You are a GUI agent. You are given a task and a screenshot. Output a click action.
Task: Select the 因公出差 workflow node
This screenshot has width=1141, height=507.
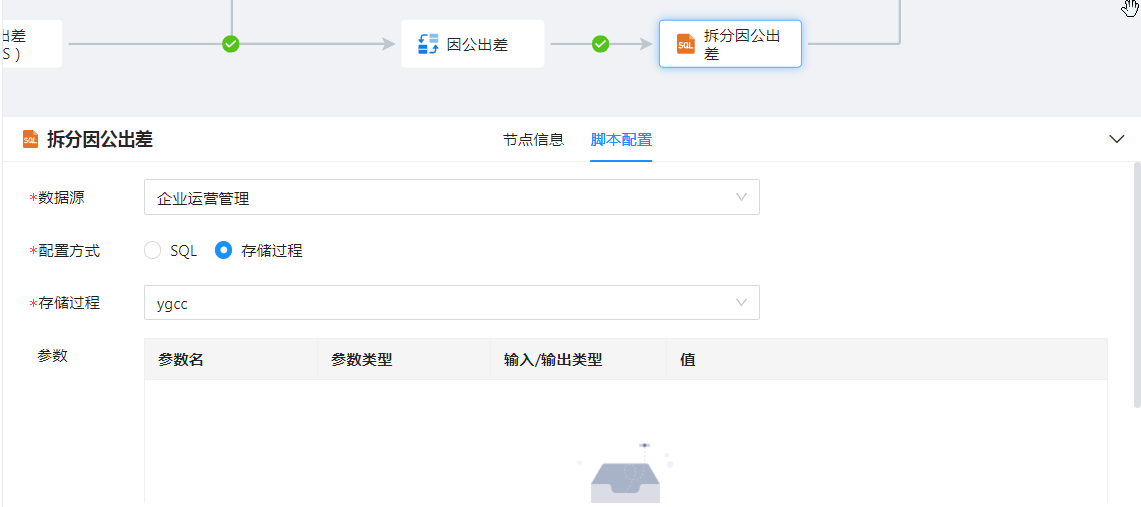point(473,44)
